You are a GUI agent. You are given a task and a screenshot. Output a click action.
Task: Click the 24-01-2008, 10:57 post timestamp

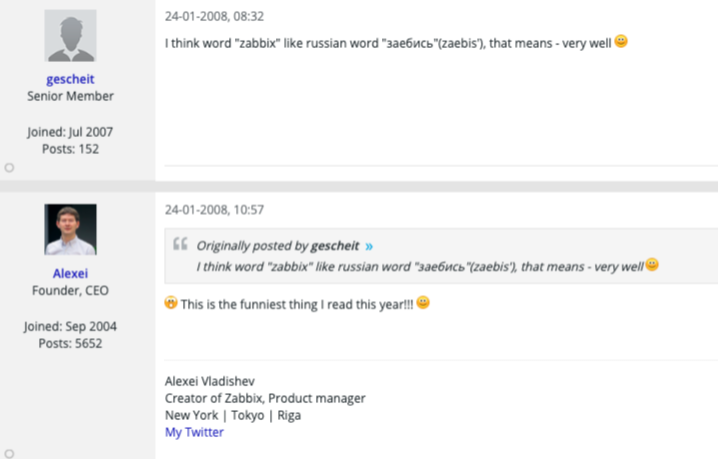pos(214,210)
